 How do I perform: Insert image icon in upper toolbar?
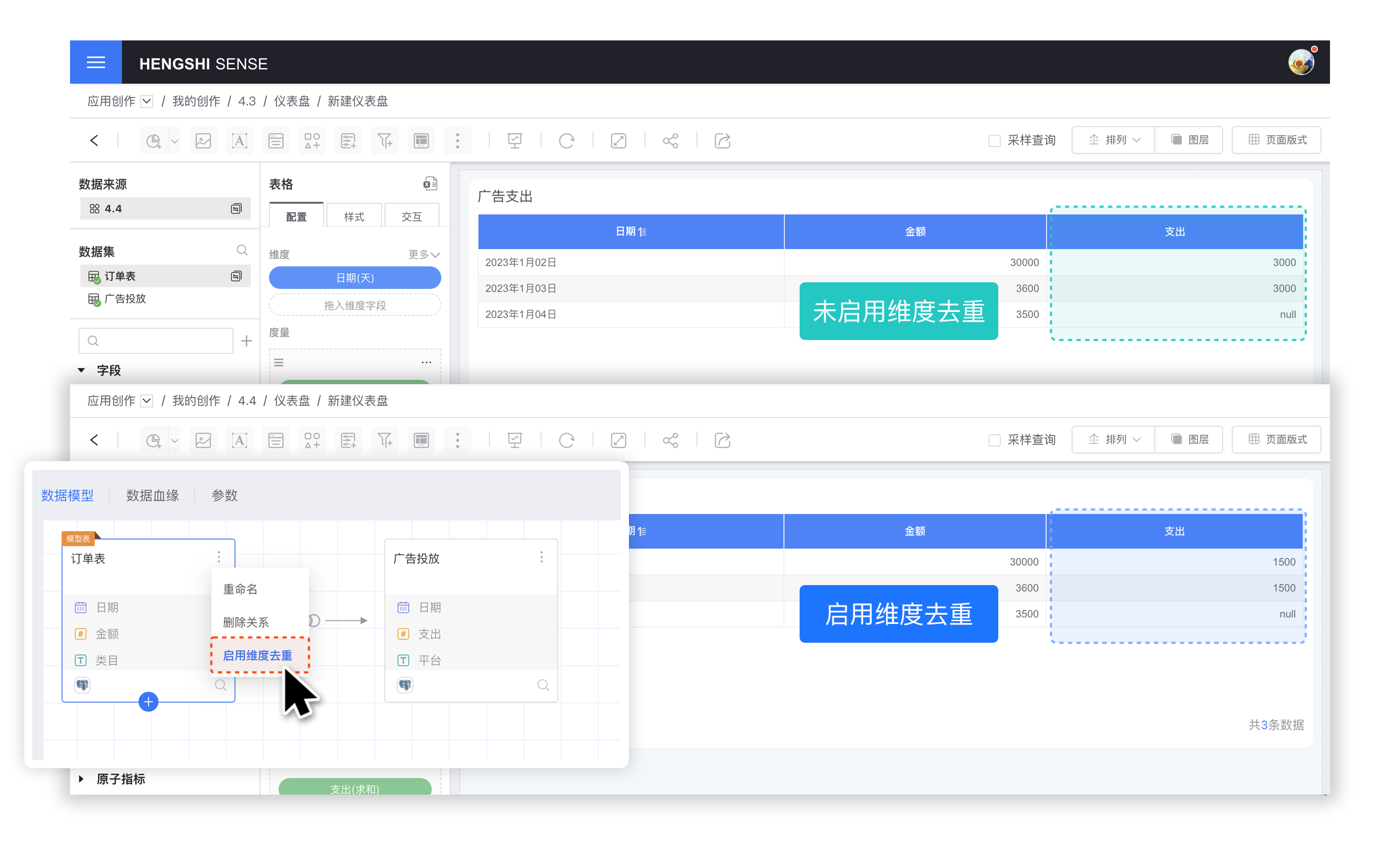click(204, 140)
